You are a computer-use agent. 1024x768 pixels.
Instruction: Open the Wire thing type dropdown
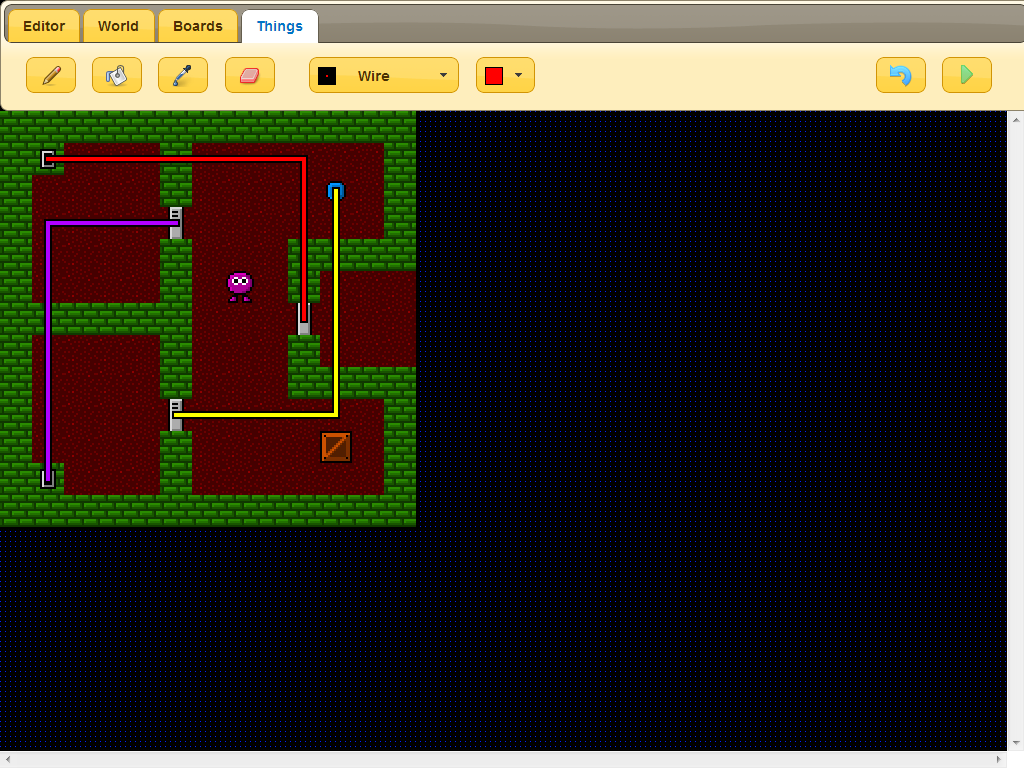383,75
